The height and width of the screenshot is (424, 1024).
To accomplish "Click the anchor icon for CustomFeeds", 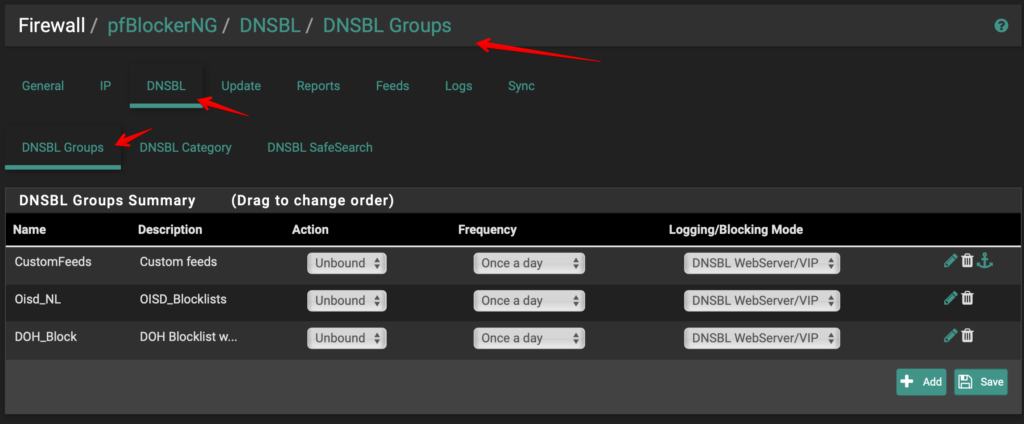I will 985,261.
